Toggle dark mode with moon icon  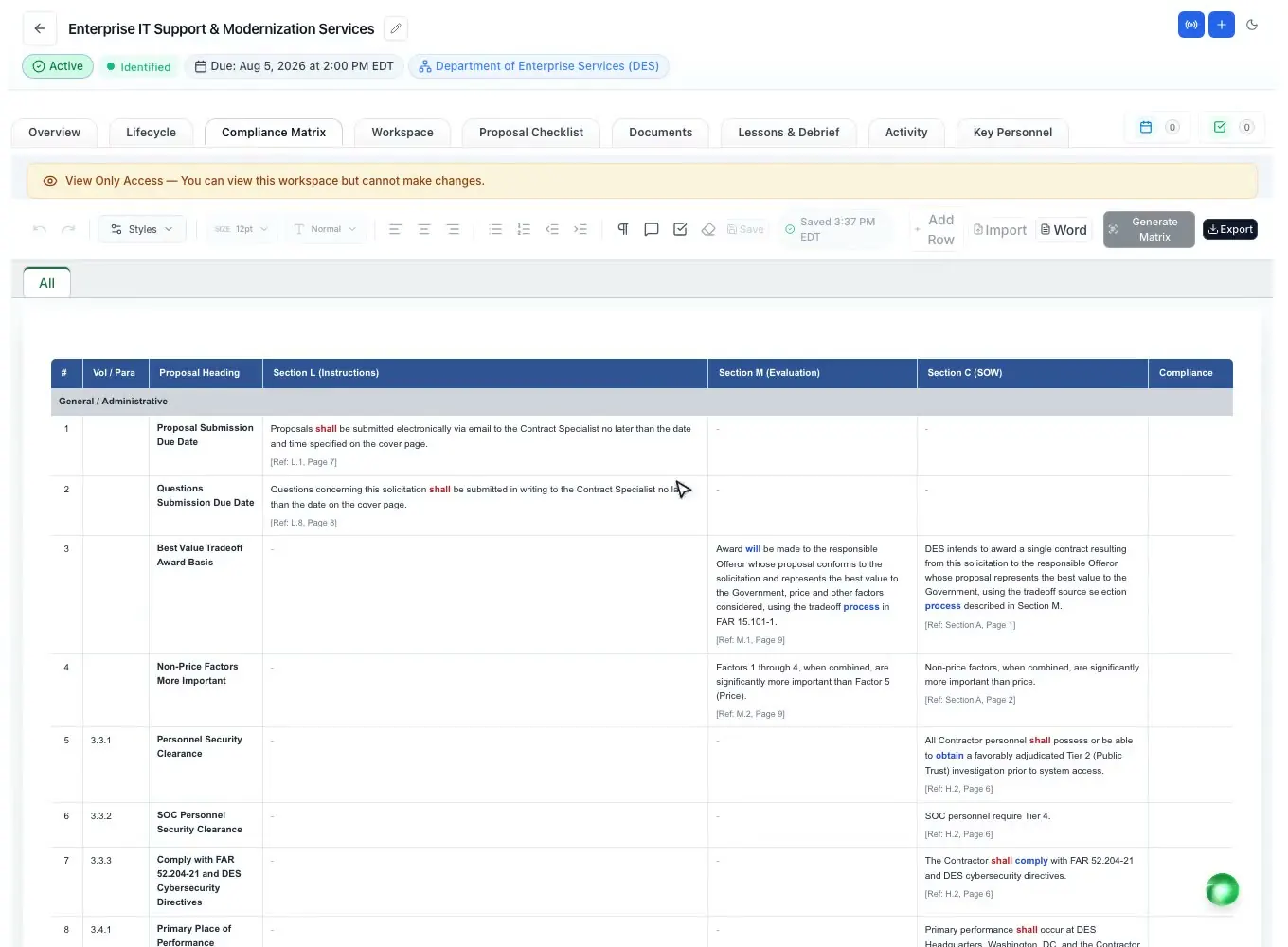(x=1252, y=25)
